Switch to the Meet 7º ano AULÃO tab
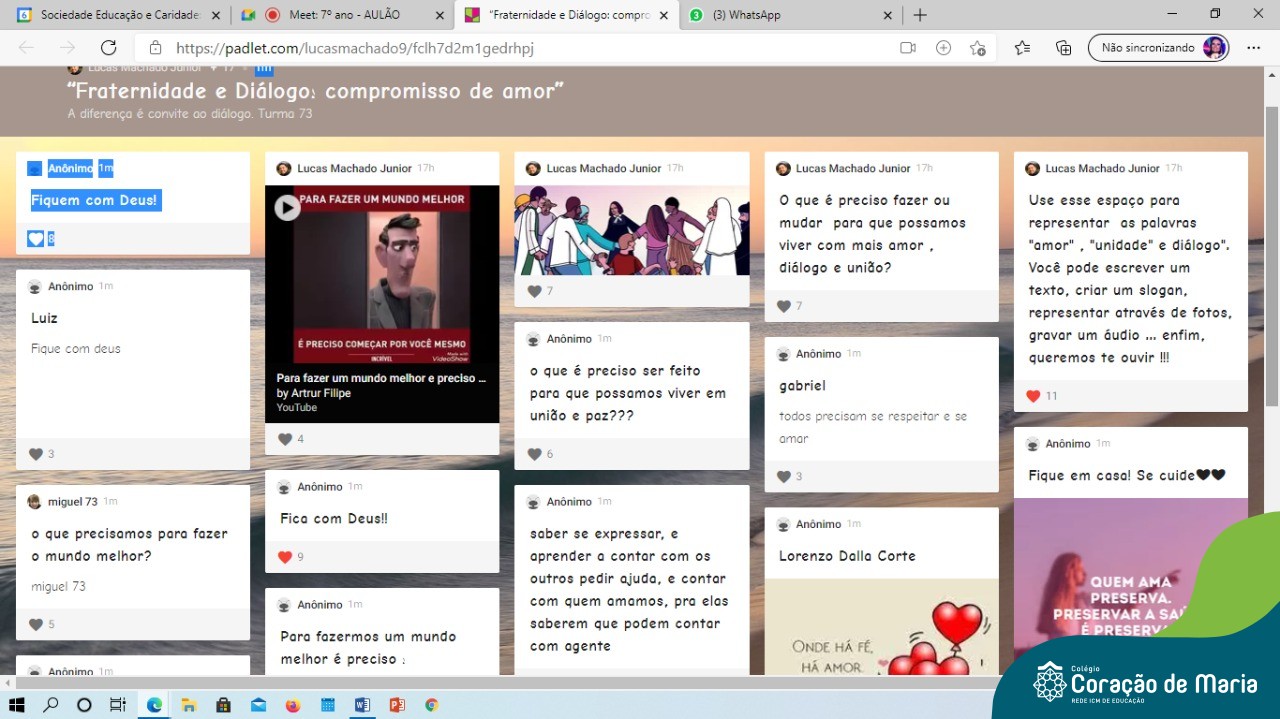The width and height of the screenshot is (1280, 719). pyautogui.click(x=343, y=15)
